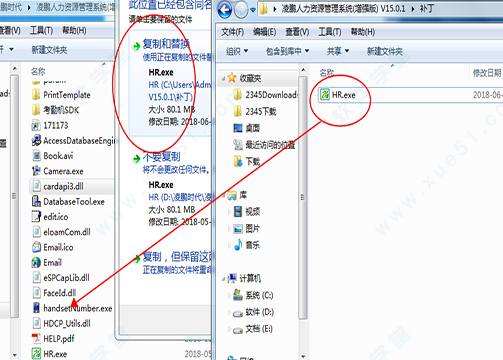Select the eSPCapLib.dll file icon
Screen dimensions: 503x360
pos(36,278)
